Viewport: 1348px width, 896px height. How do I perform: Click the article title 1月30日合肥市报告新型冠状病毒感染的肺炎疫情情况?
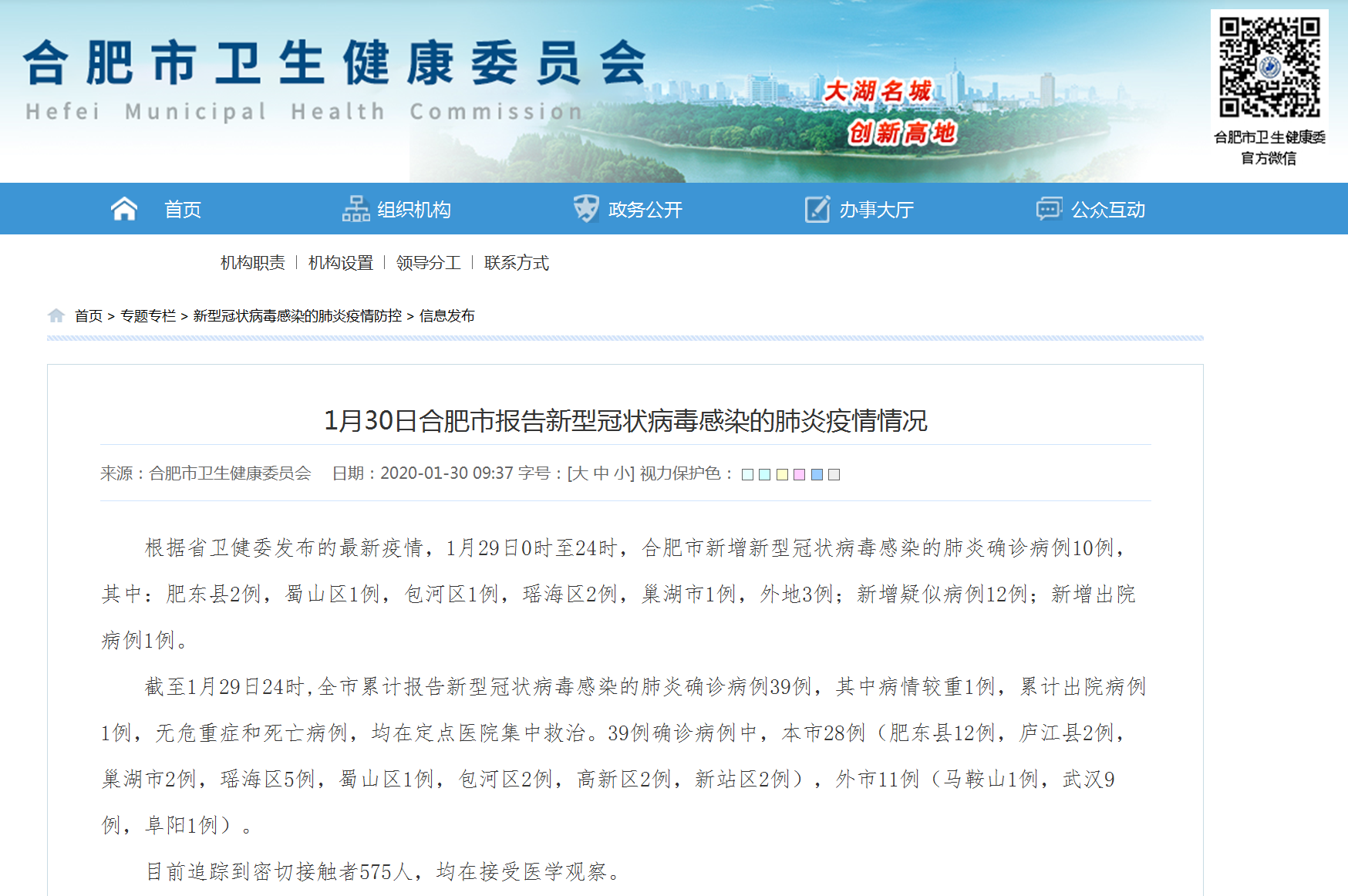[625, 421]
